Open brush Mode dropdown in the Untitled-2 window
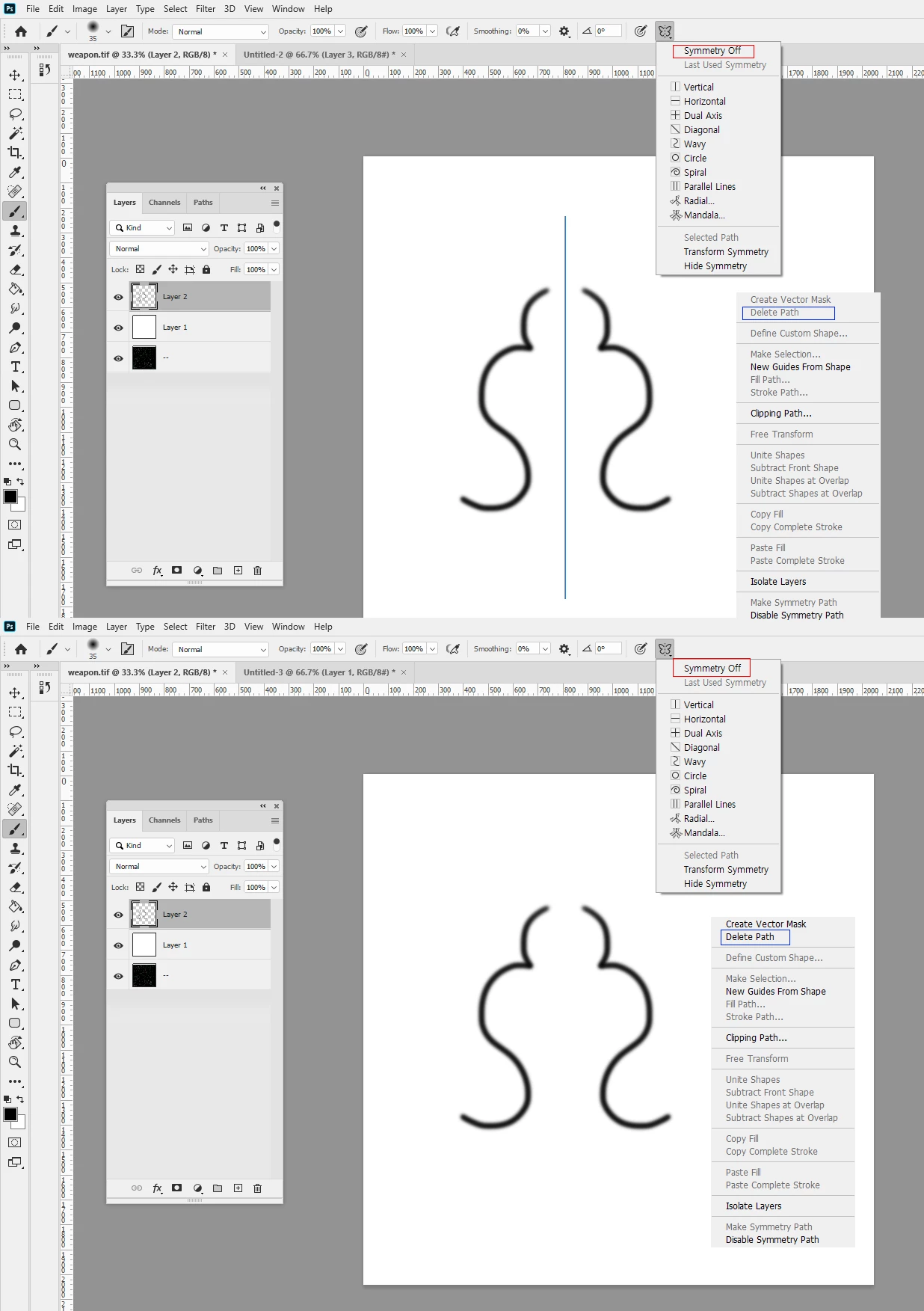 [x=221, y=31]
